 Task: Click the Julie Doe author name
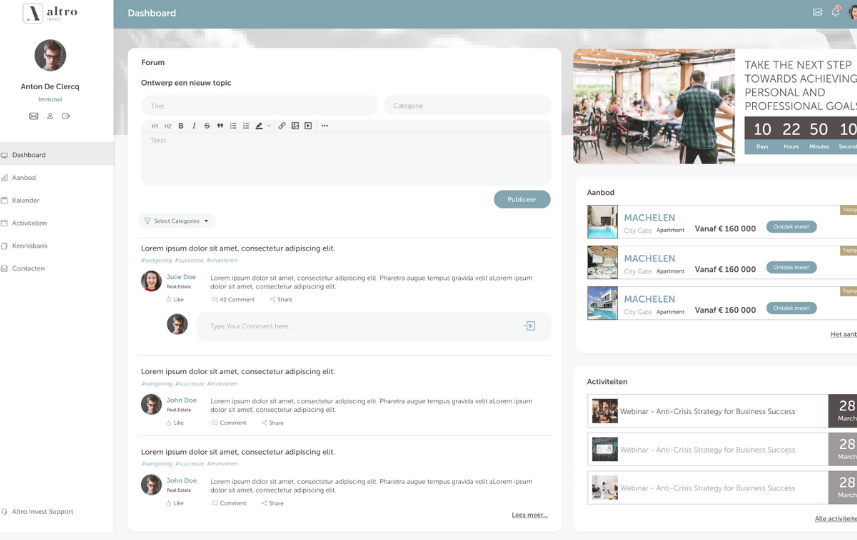tap(181, 277)
